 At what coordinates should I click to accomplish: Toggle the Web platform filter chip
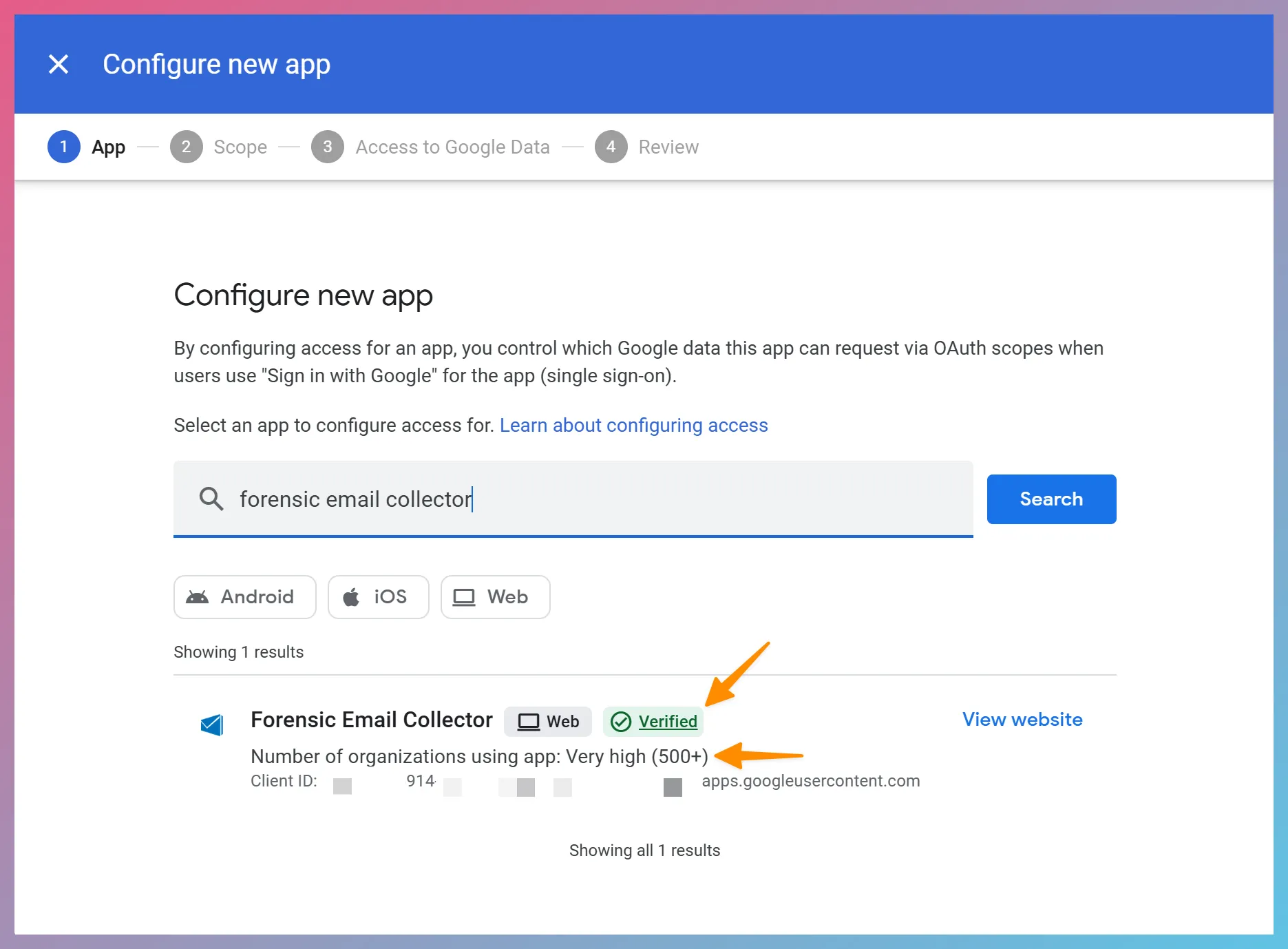point(495,597)
